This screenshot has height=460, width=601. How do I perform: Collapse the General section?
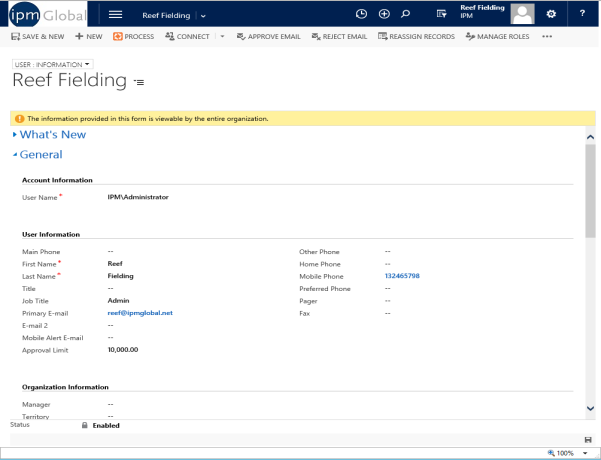coord(38,154)
